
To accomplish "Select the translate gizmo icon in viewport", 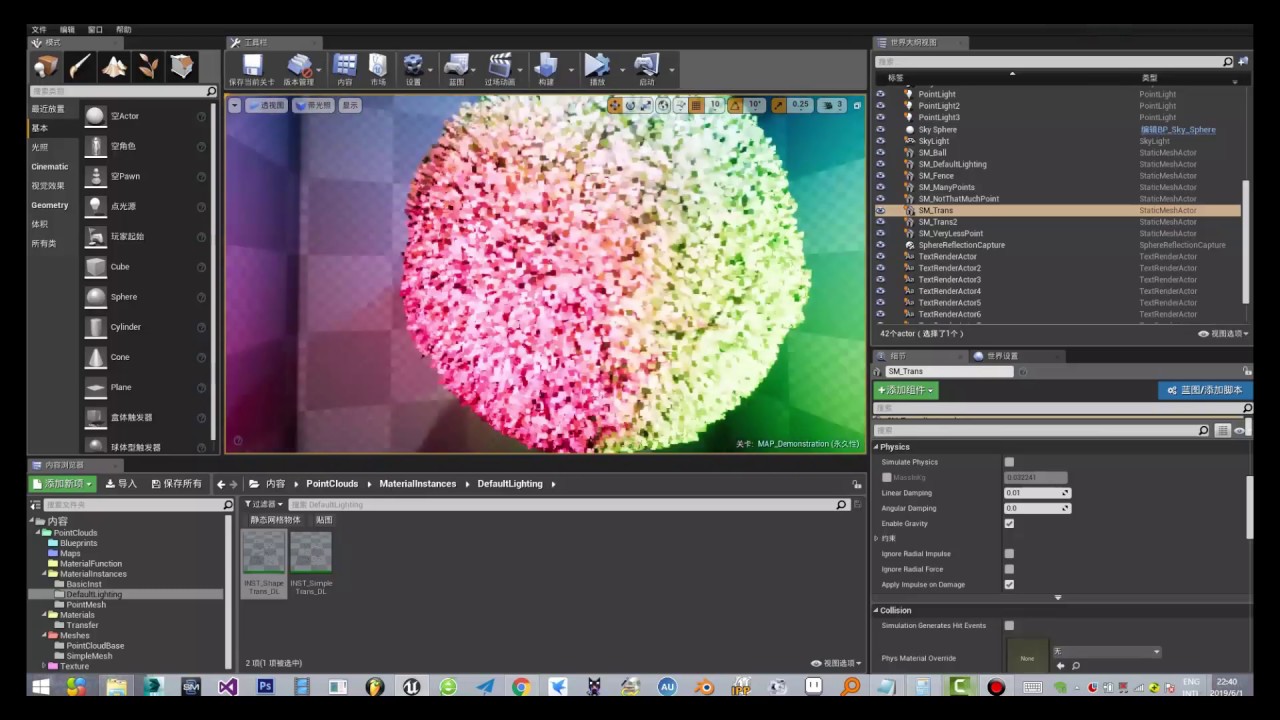I will tap(615, 105).
